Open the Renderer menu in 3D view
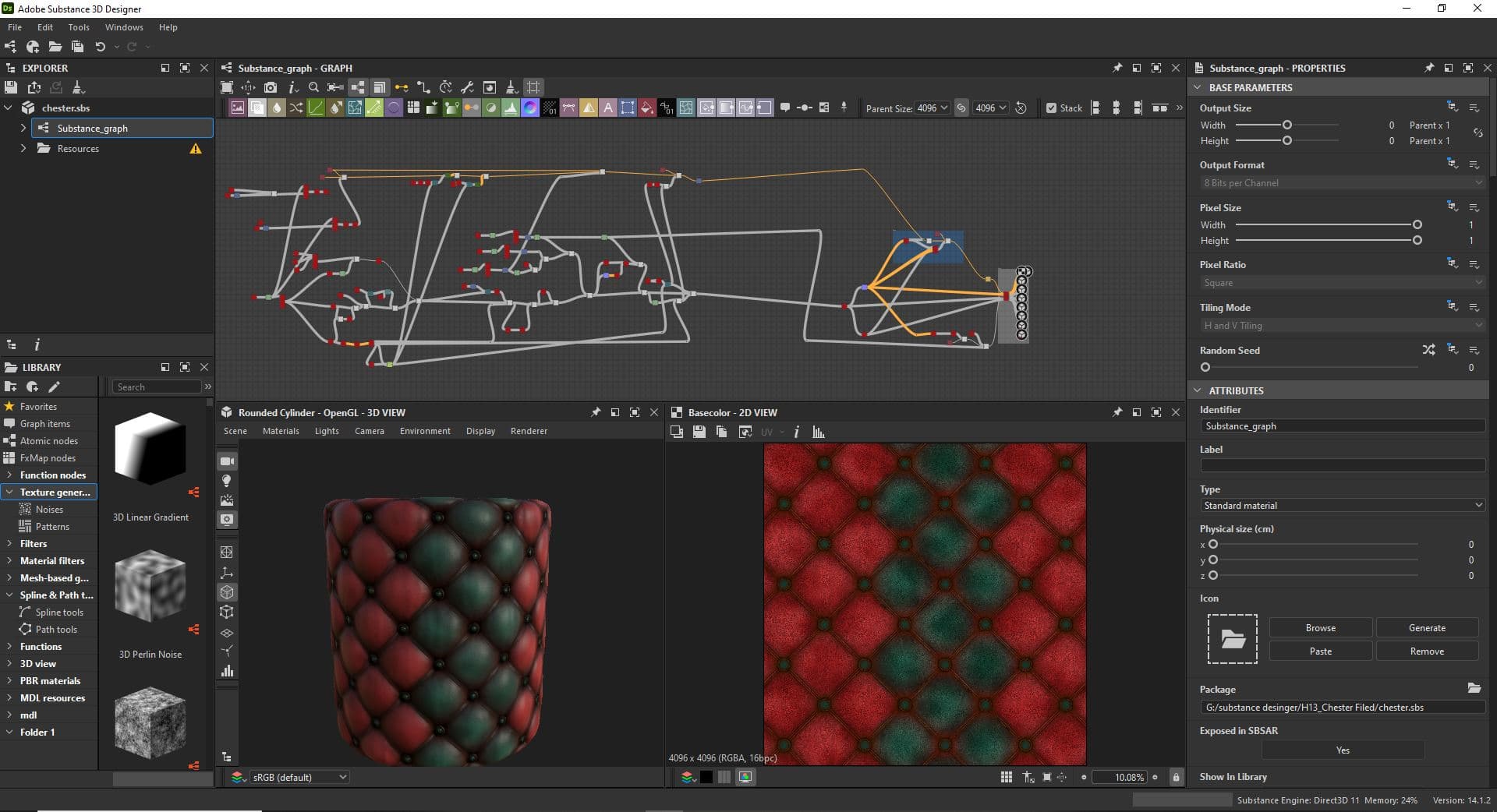 coord(529,431)
